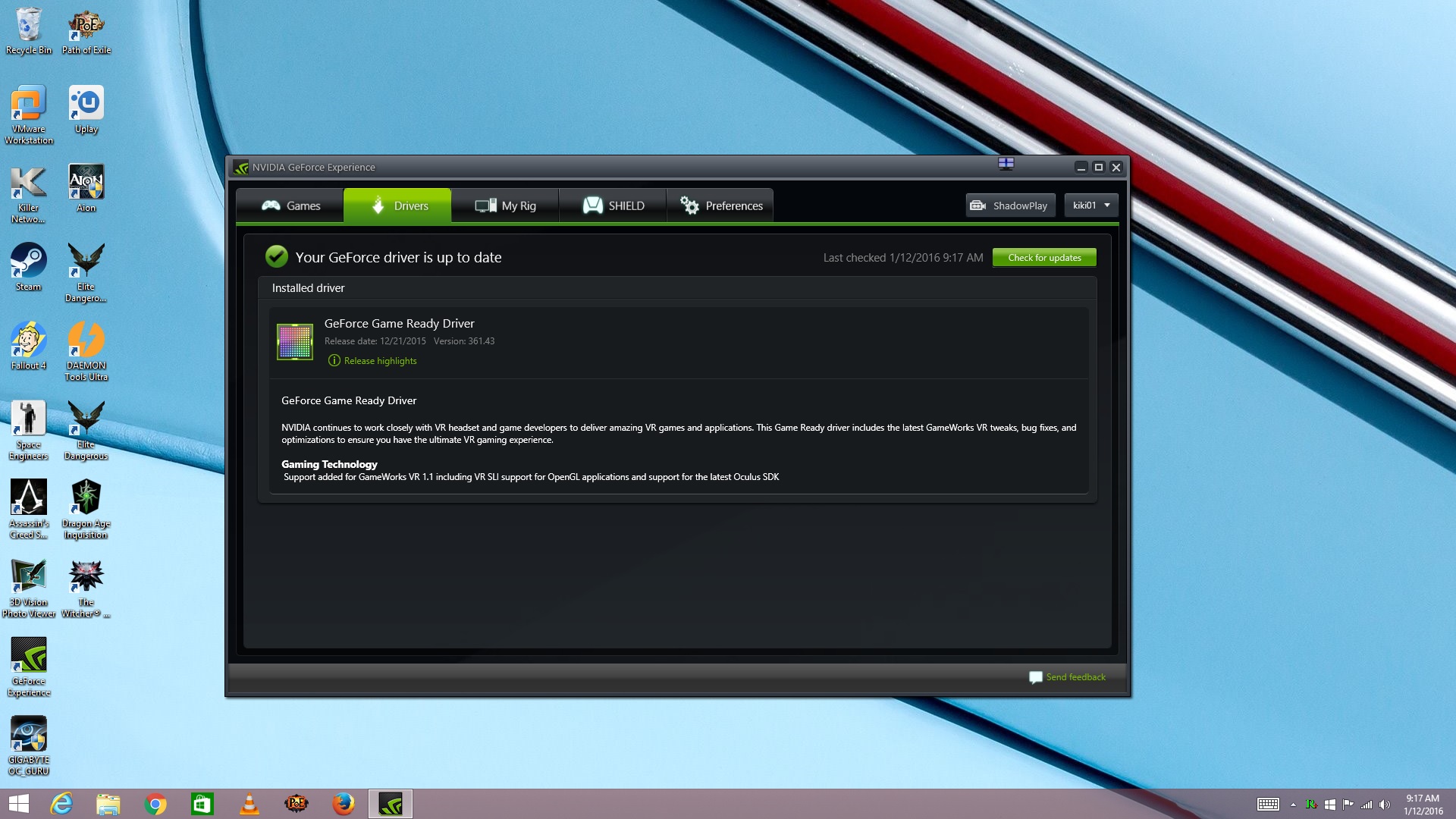Go to the Preferences tab
The width and height of the screenshot is (1456, 819).
[720, 206]
